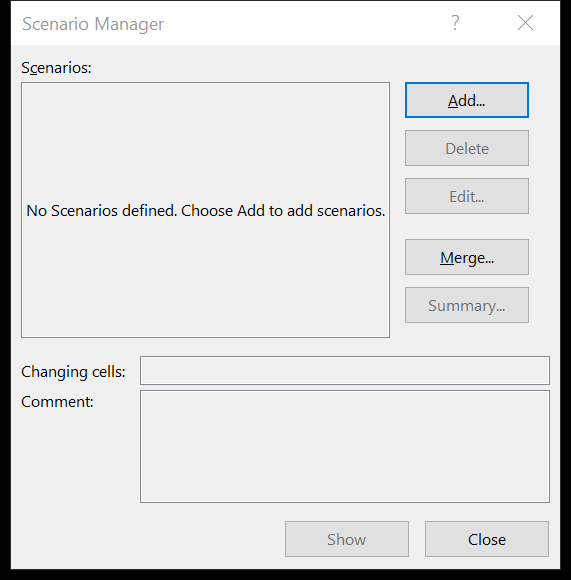Viewport: 571px width, 580px height.
Task: Click the Close button at the bottom
Action: pos(487,539)
